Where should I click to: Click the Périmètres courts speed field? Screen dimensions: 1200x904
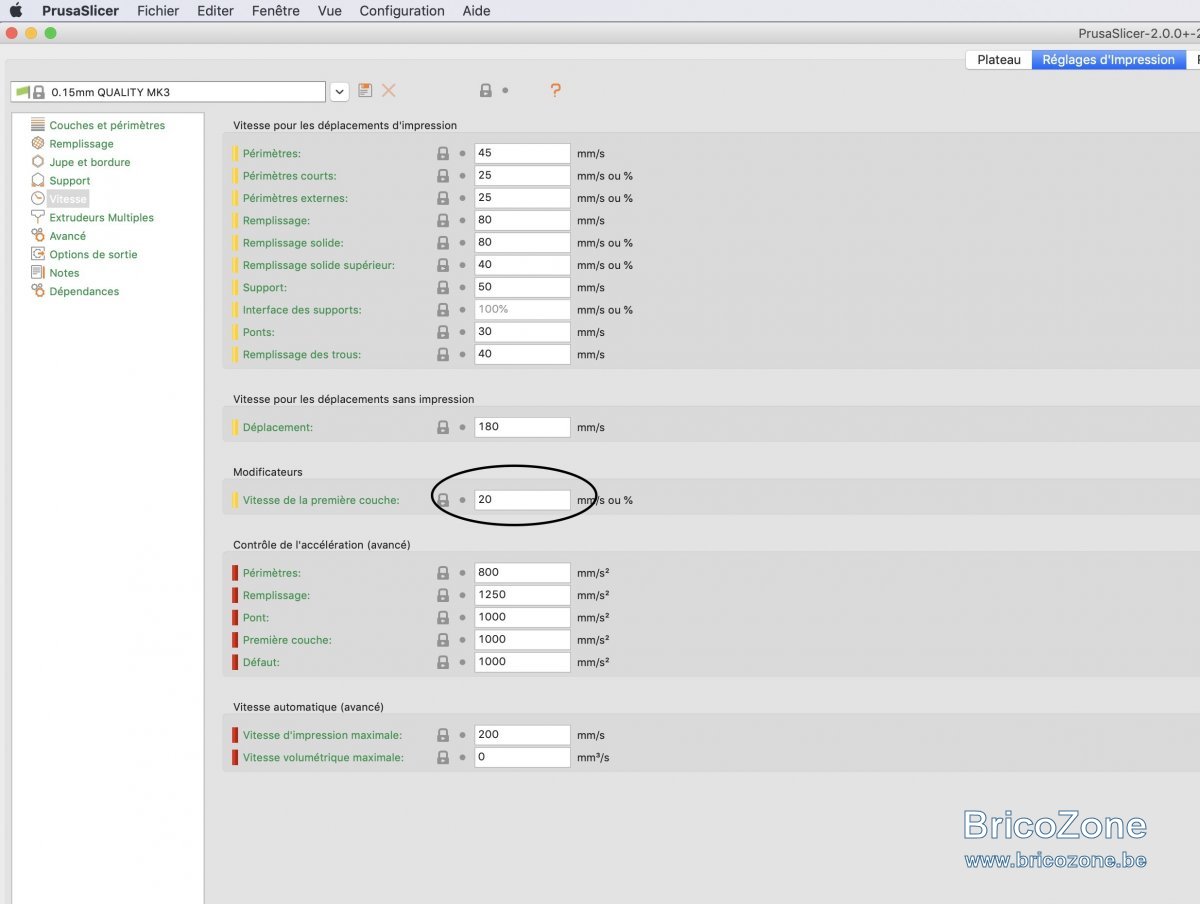pyautogui.click(x=522, y=175)
